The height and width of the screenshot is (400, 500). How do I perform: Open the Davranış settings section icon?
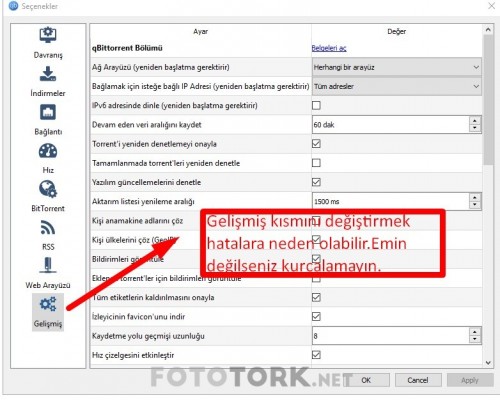tap(48, 35)
